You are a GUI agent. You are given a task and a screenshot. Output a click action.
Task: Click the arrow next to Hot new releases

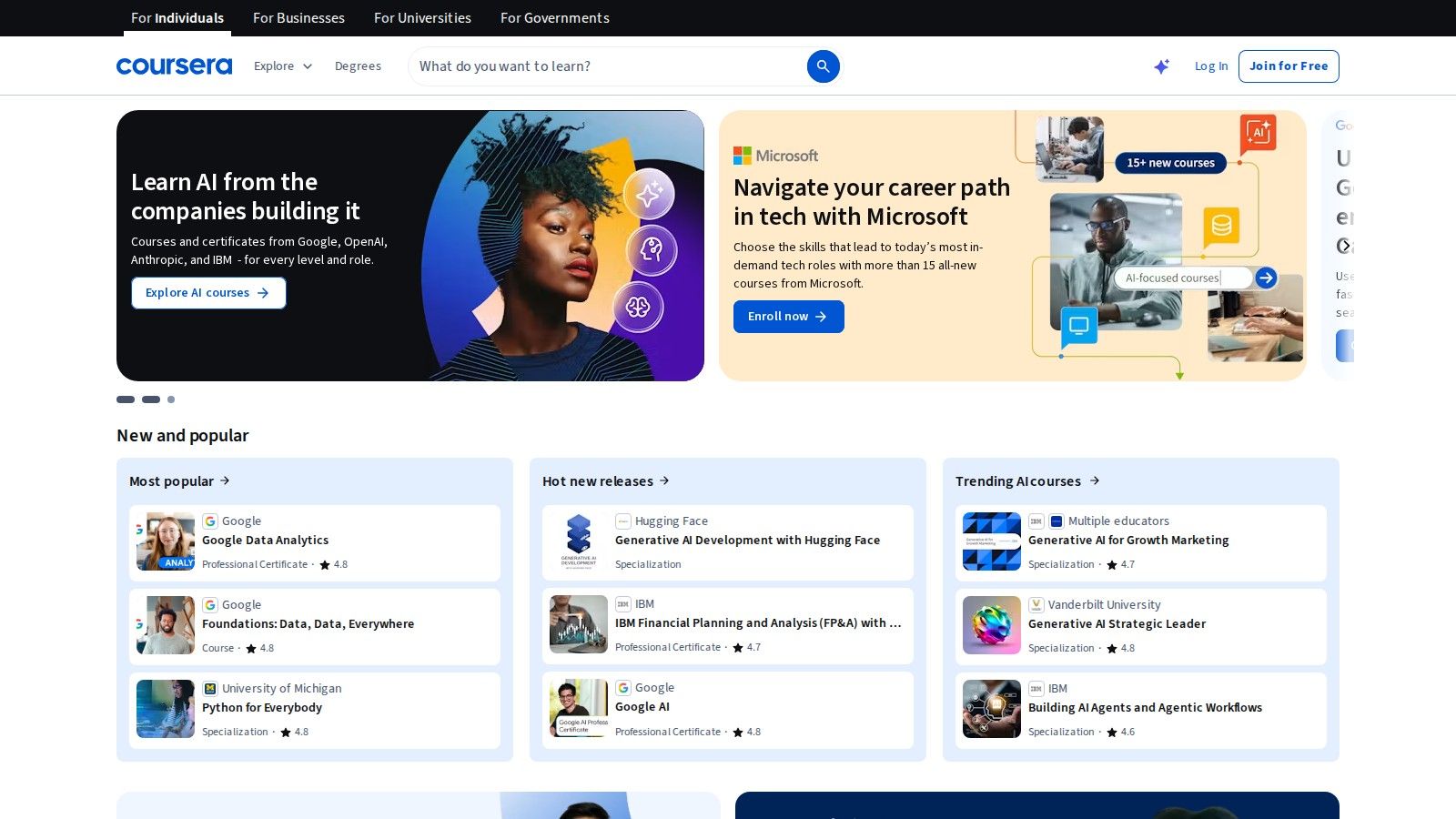click(x=664, y=480)
